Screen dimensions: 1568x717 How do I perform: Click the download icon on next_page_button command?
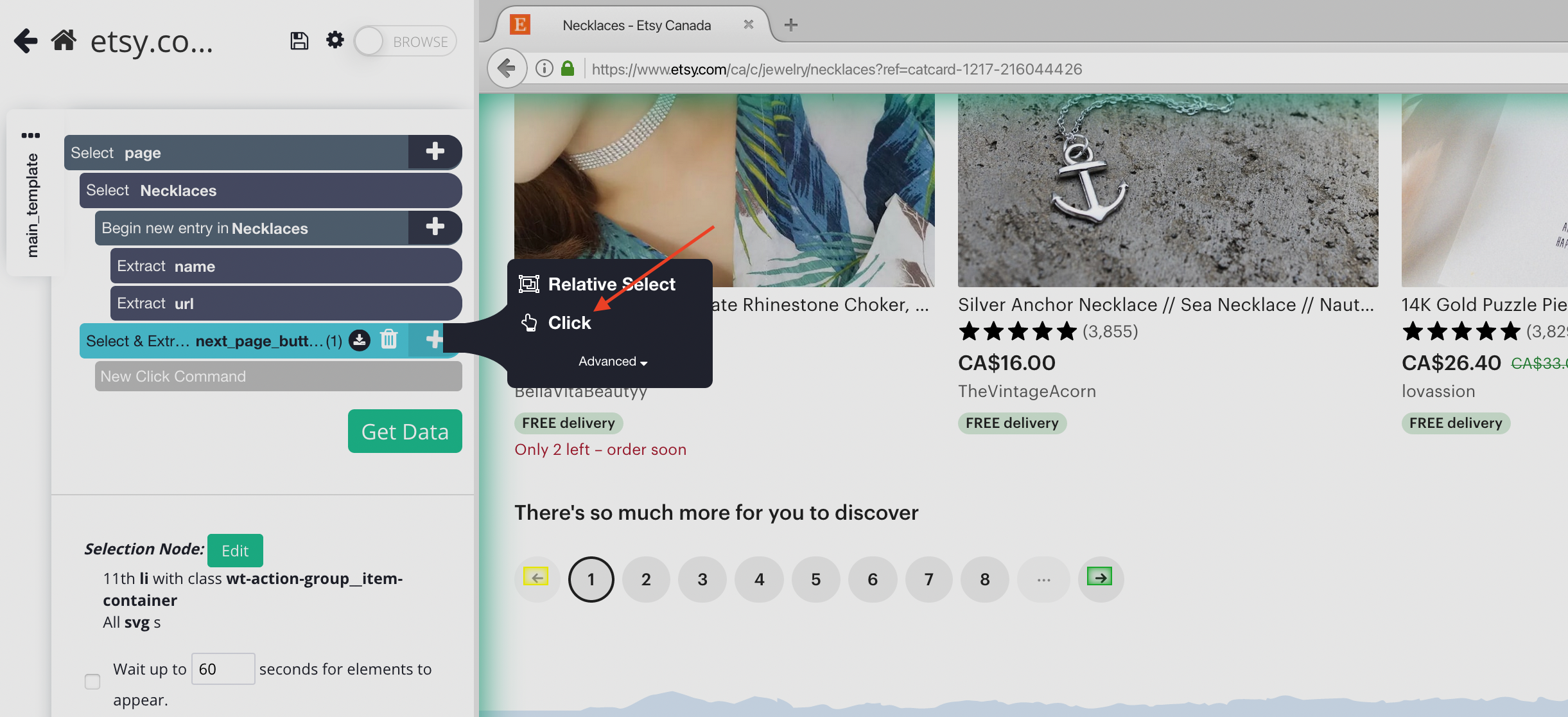tap(360, 340)
